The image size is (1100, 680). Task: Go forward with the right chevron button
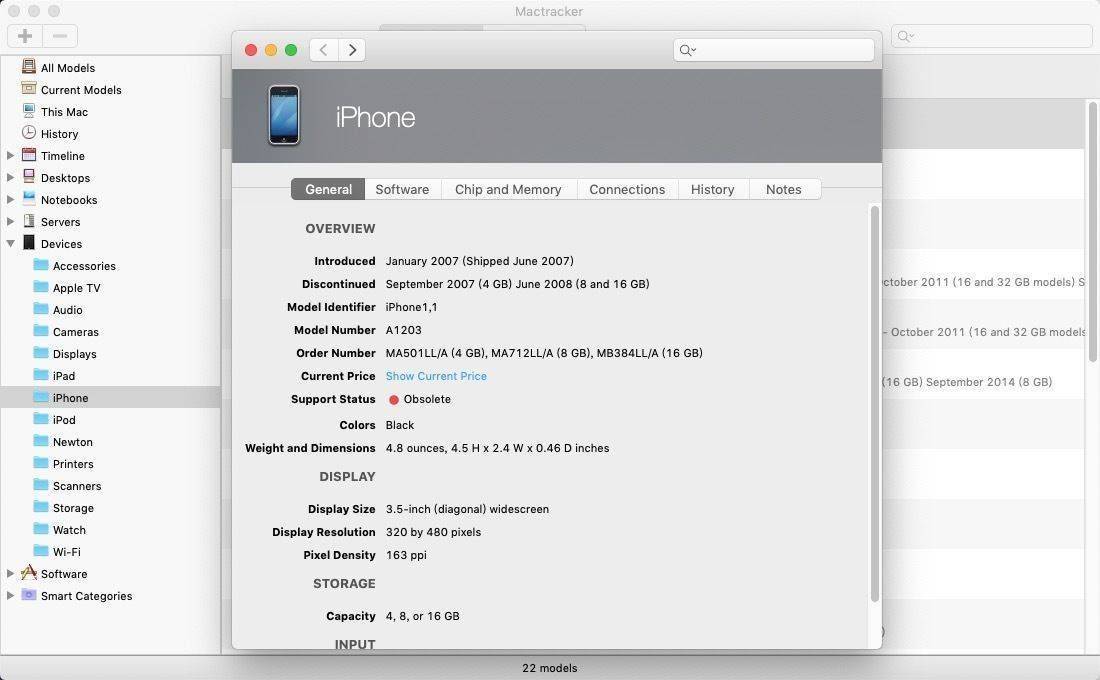[x=352, y=50]
